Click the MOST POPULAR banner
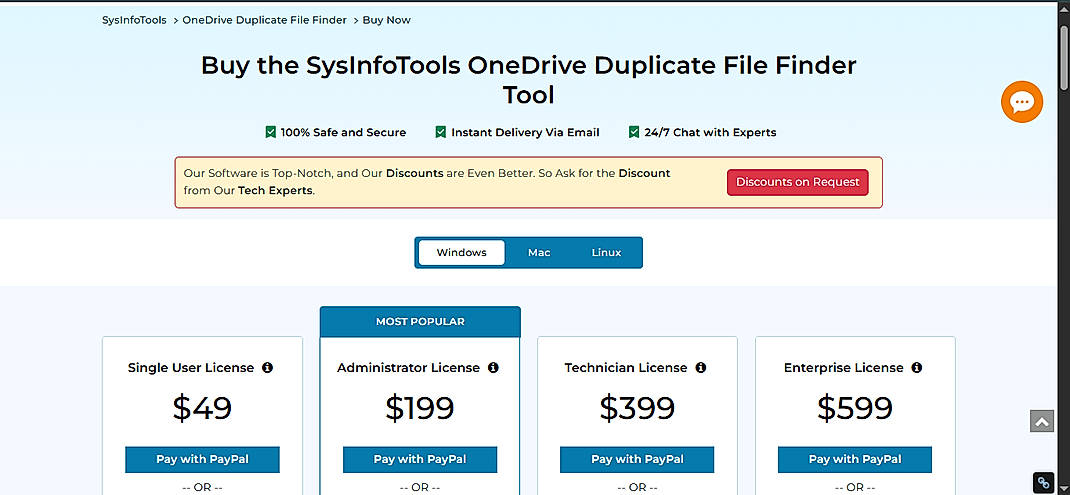 (420, 322)
